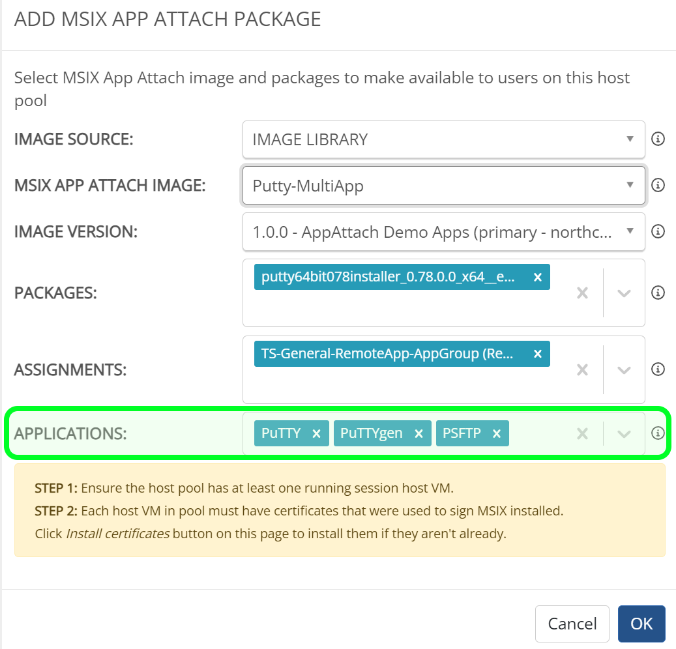Click info icon beside MSIX App Attach Image

click(658, 185)
